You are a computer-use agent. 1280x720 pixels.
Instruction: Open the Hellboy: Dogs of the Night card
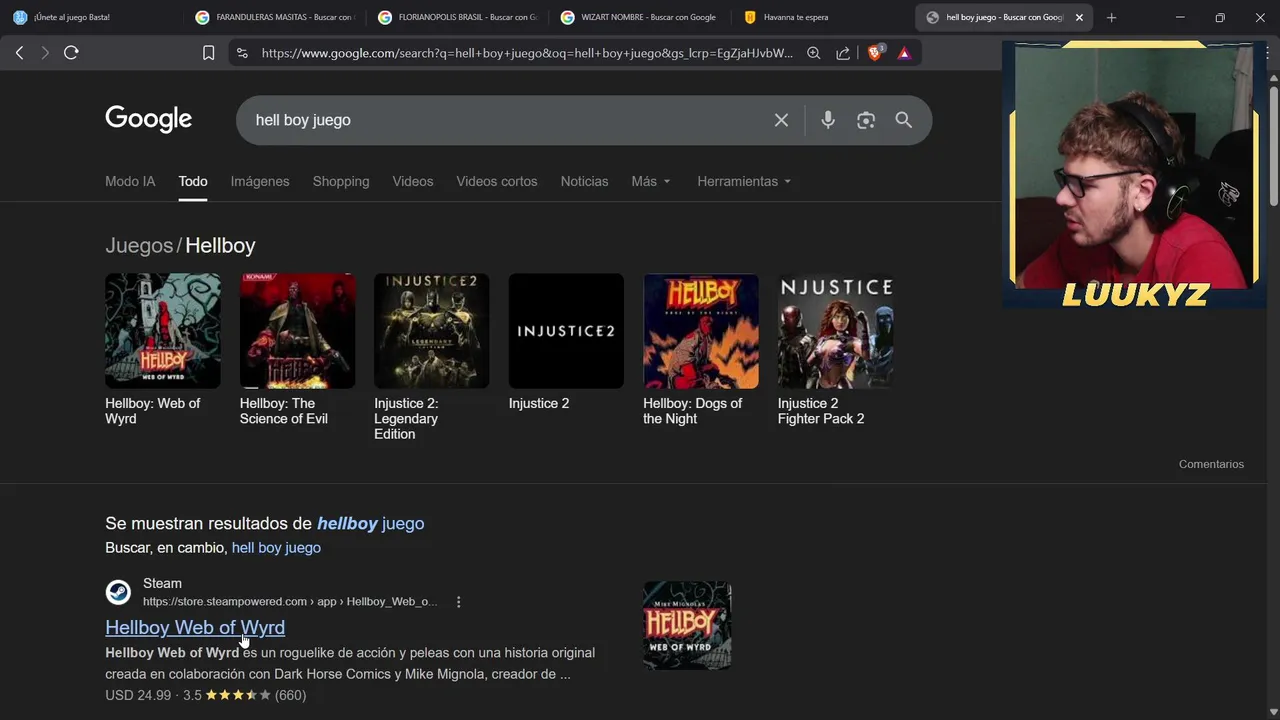point(700,350)
